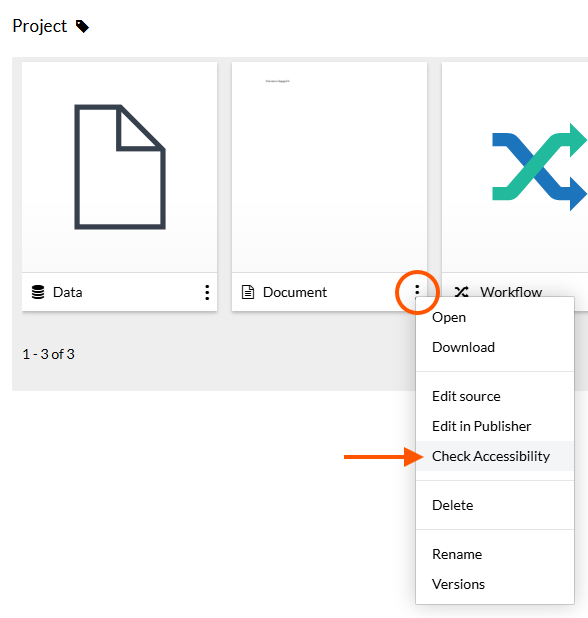
Task: Click the database icon beside Data
Action: [x=38, y=292]
